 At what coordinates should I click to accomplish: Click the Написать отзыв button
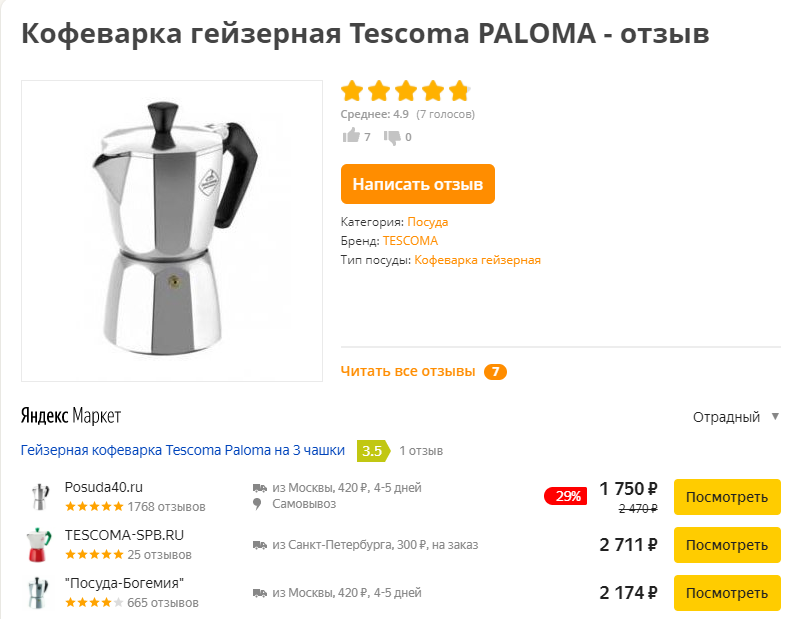[x=417, y=184]
